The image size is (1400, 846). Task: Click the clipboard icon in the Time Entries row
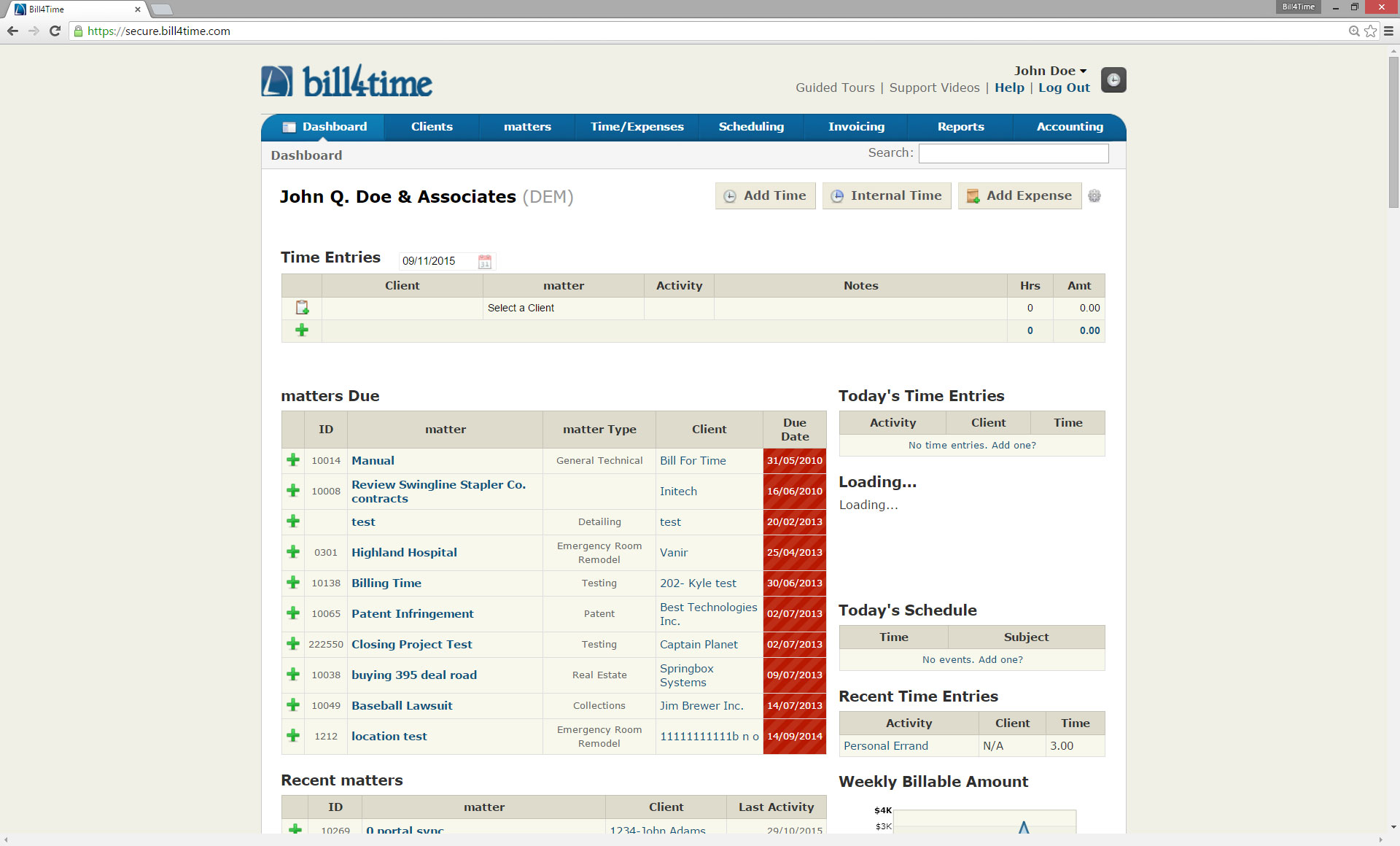pos(302,308)
